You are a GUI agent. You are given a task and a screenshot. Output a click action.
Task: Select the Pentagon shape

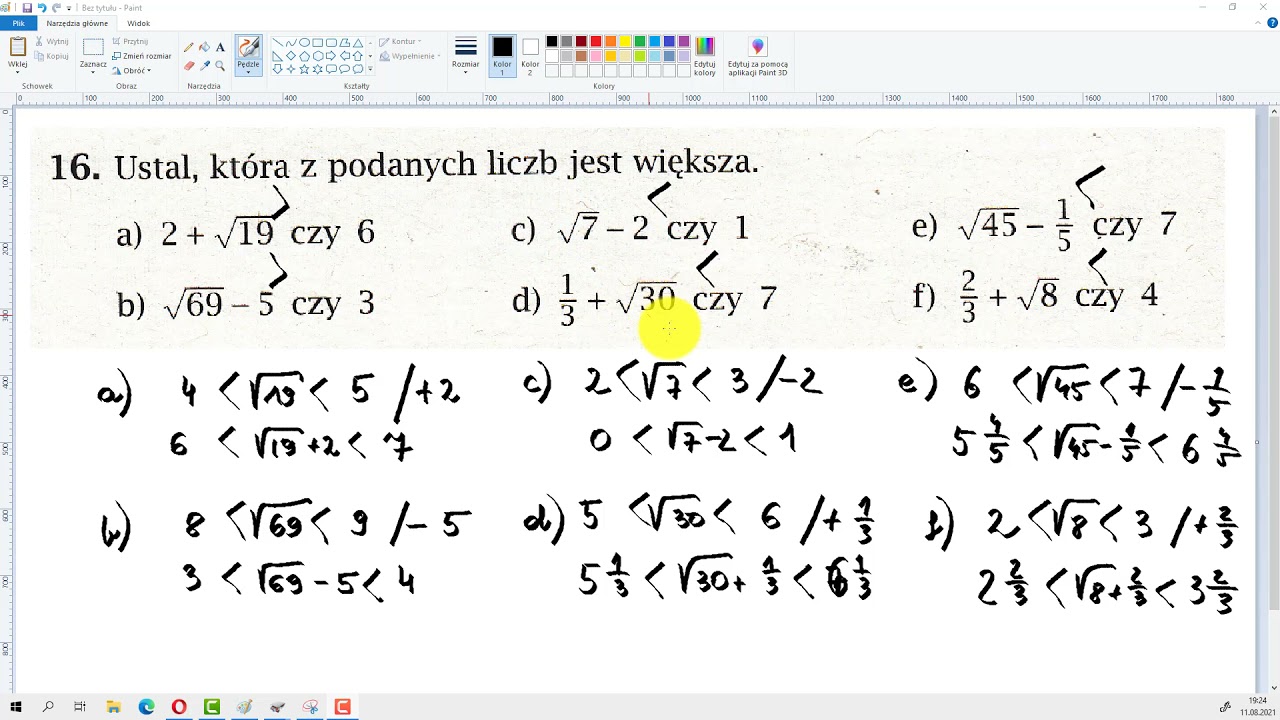click(x=304, y=56)
